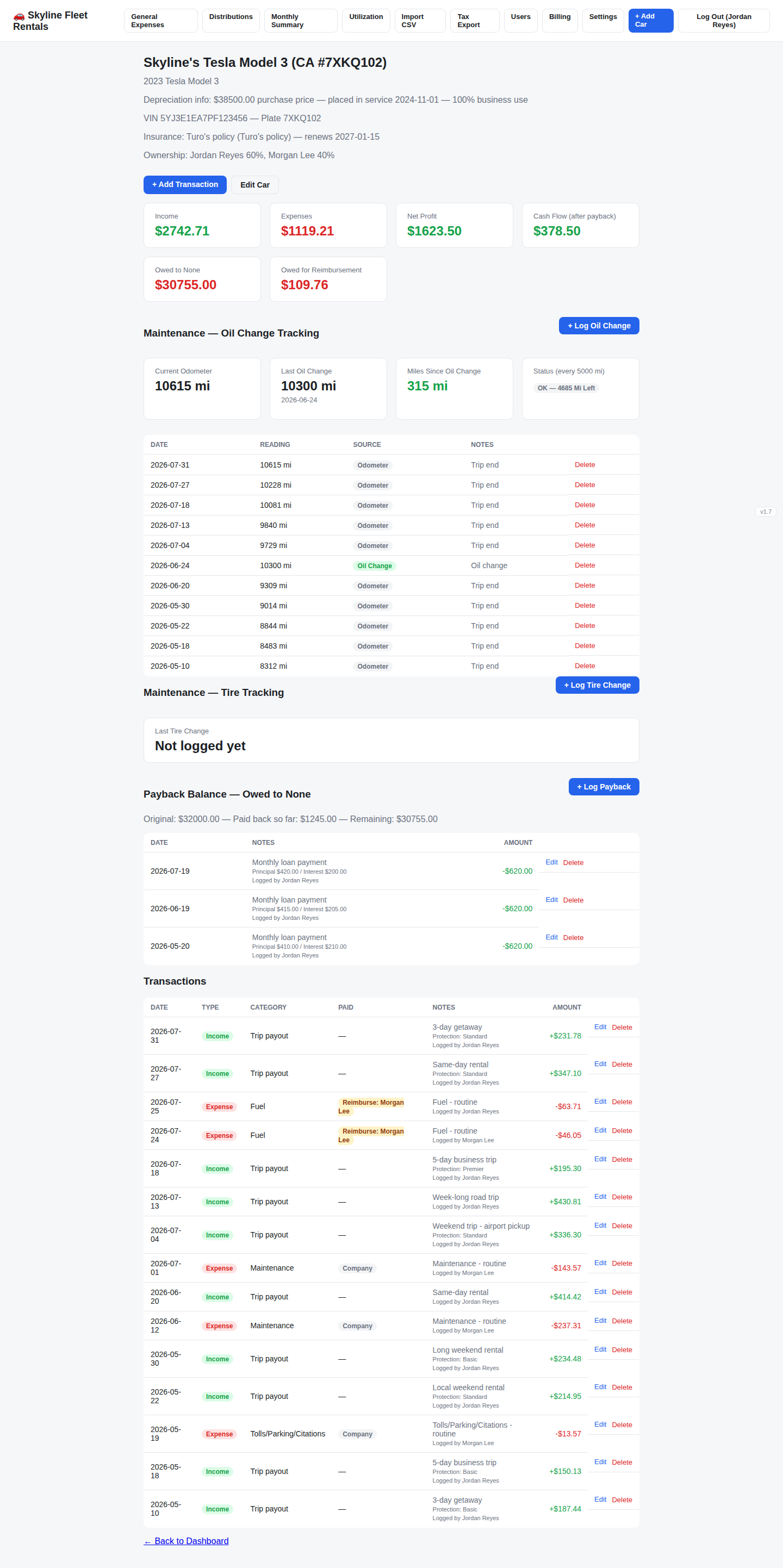Edit the 2026-07-19 monthly loan payment
This screenshot has height=1568, width=783.
[x=551, y=862]
